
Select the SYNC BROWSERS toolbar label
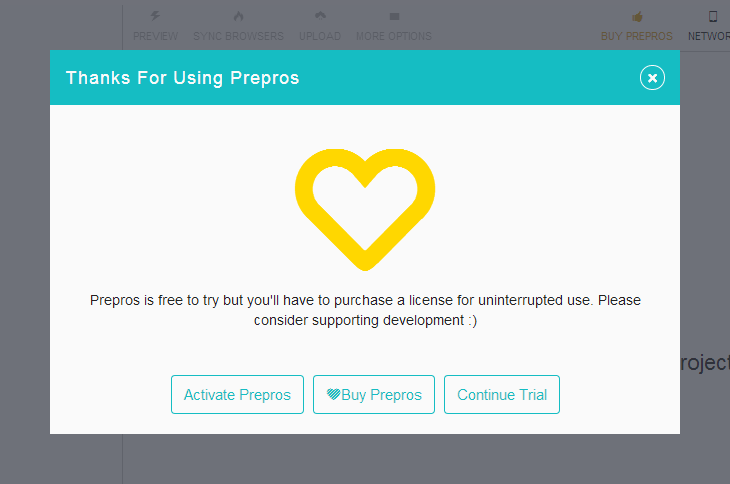238,36
